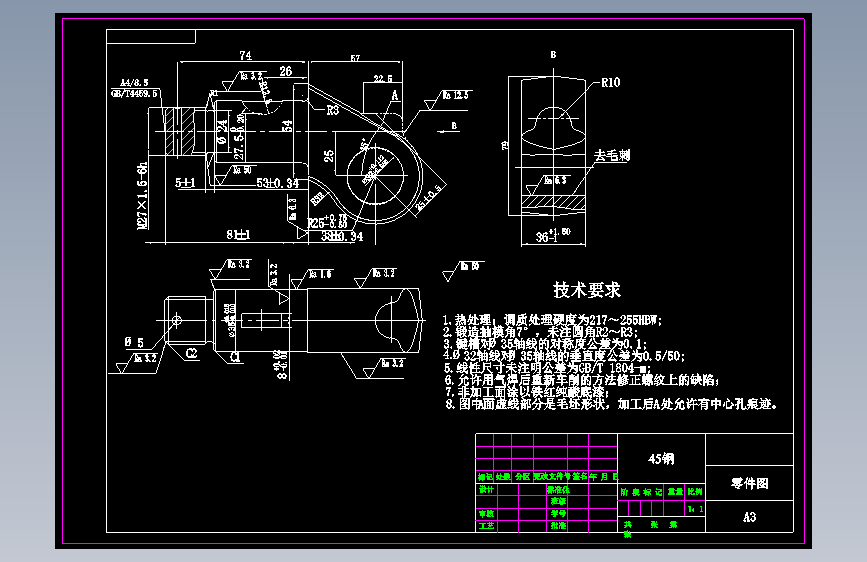Image resolution: width=867 pixels, height=562 pixels.
Task: Select the 重量 header cell
Action: (x=675, y=491)
